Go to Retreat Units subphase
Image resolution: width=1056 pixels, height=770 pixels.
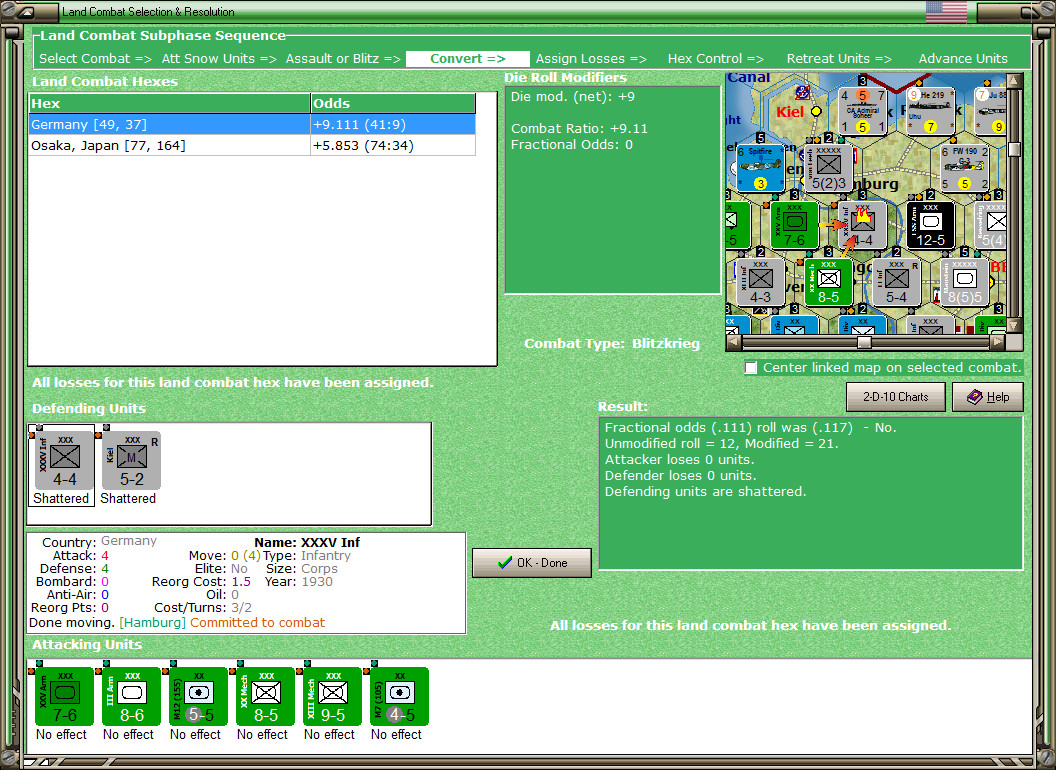pyautogui.click(x=839, y=59)
